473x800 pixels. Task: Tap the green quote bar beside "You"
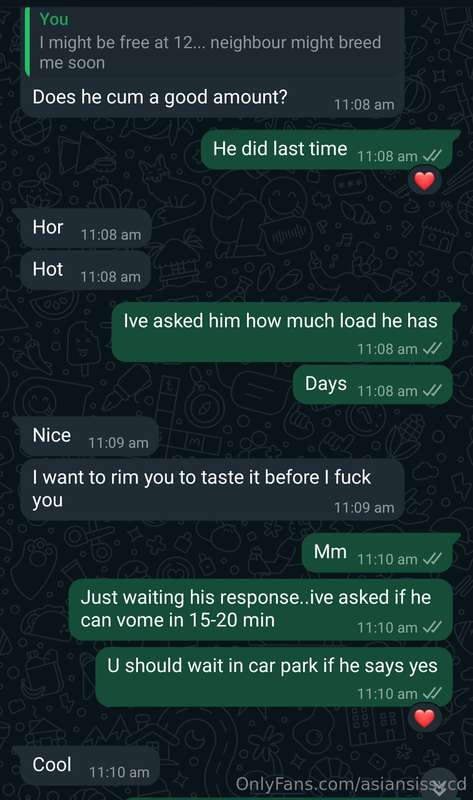pyautogui.click(x=27, y=42)
